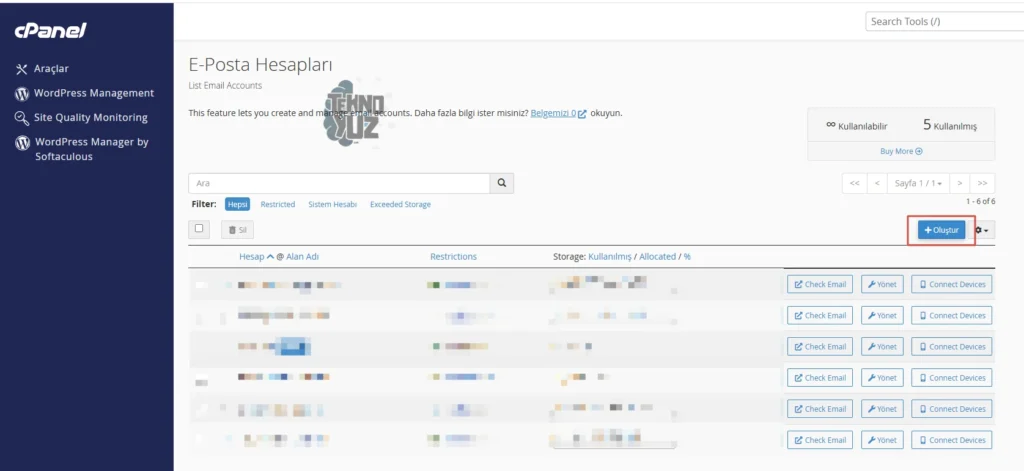Click Yönet in the fifth account row
This screenshot has width=1024, height=471.
(882, 409)
